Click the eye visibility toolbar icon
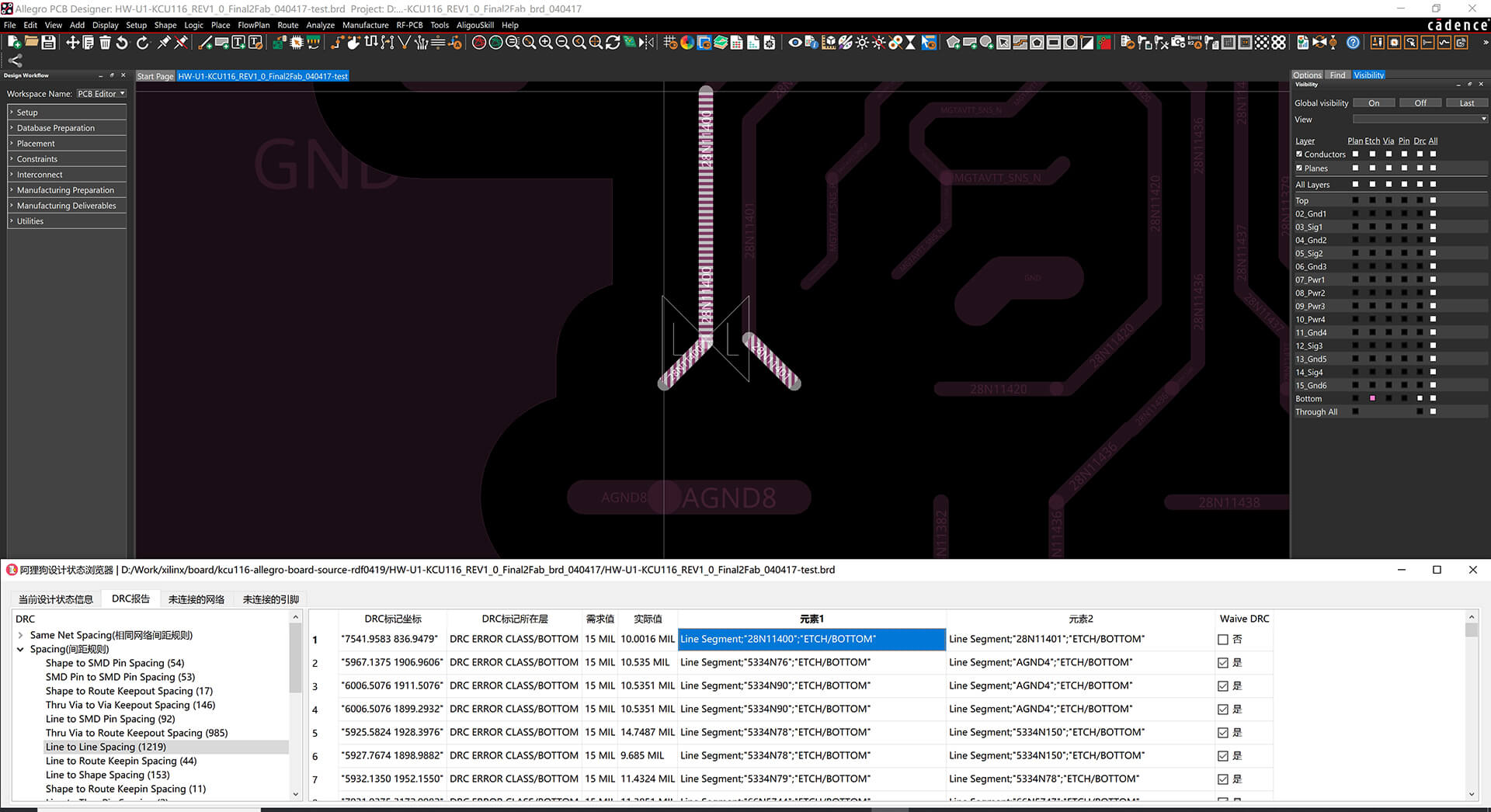Viewport: 1491px width, 812px height. coord(795,42)
